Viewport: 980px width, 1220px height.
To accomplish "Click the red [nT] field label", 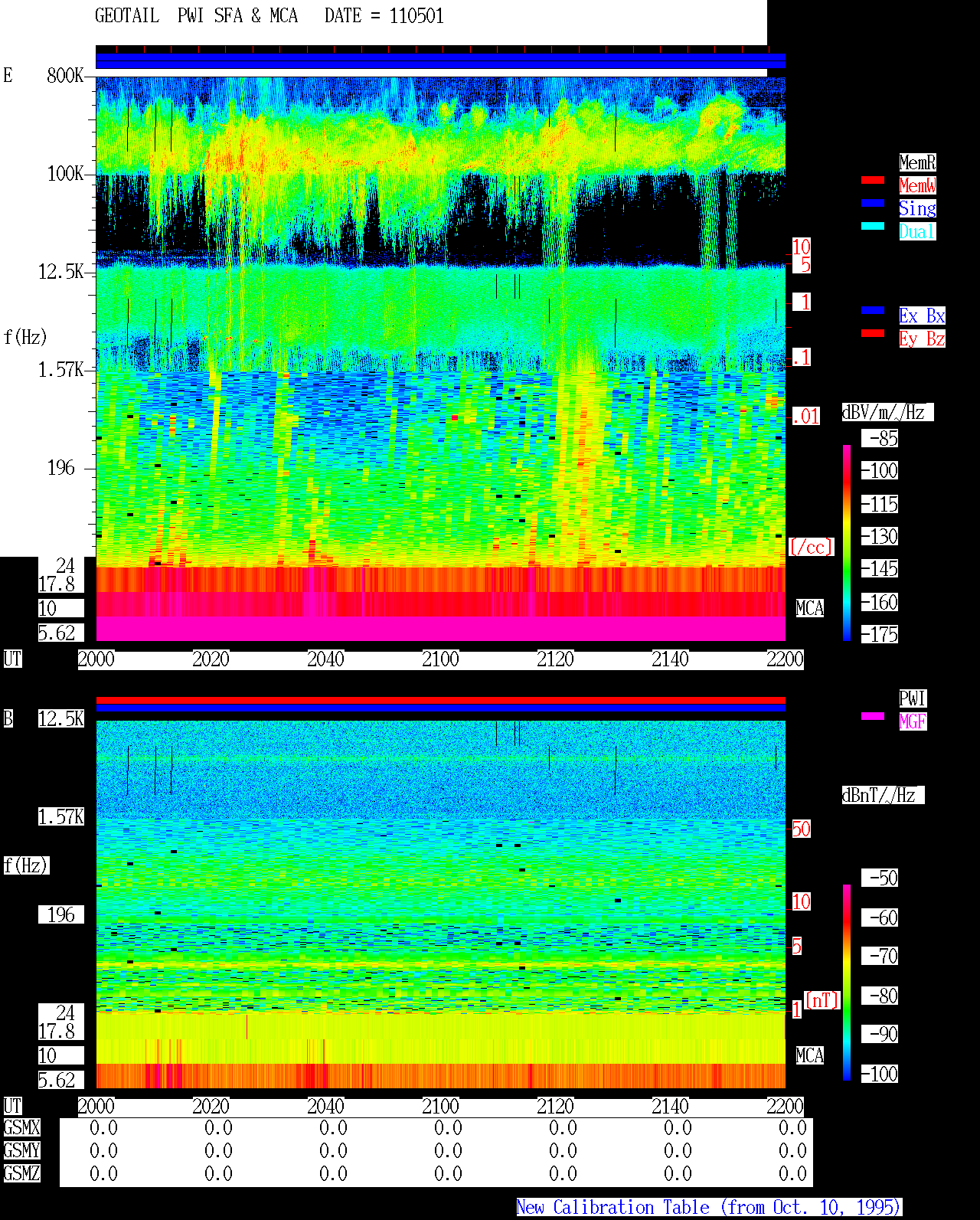I will pos(822,1000).
